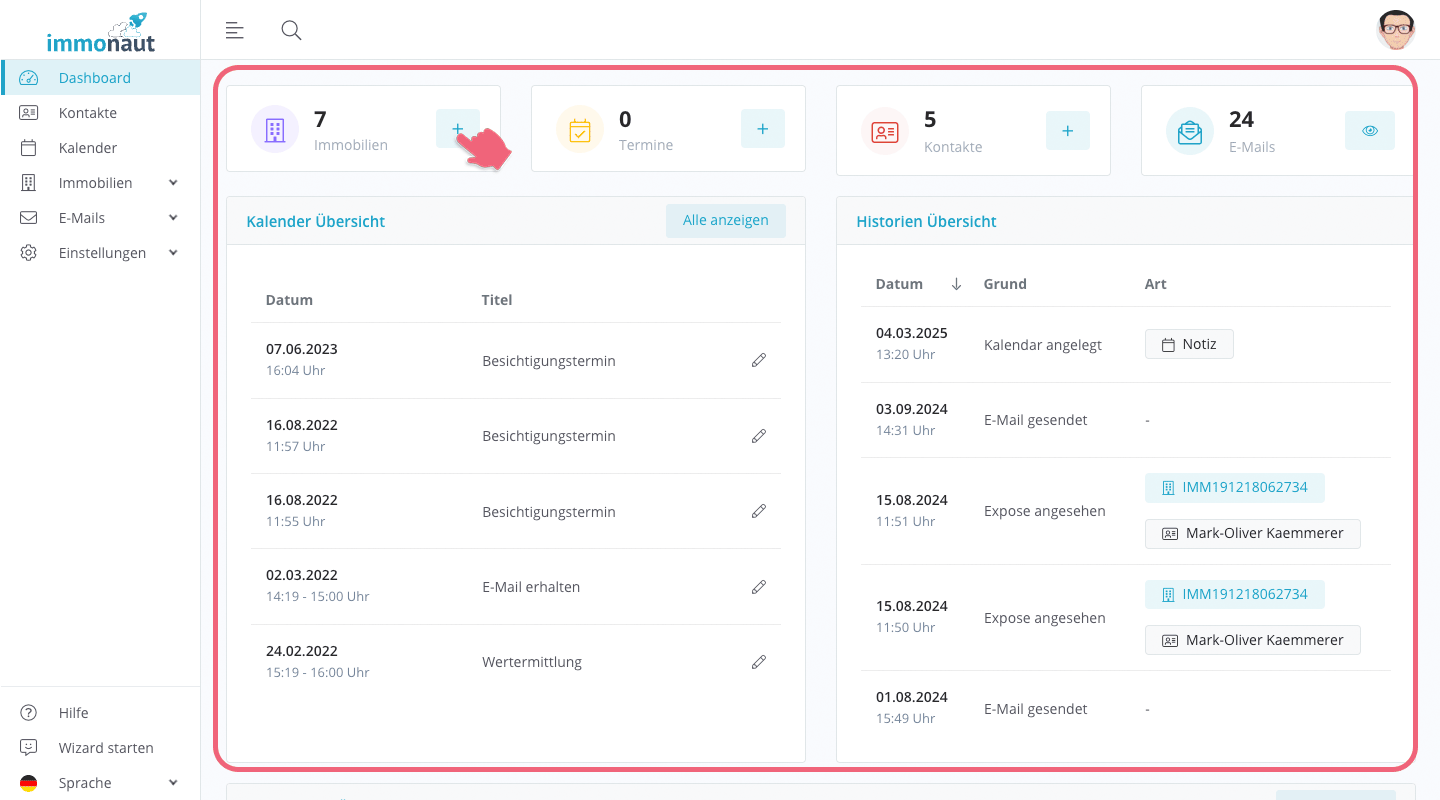Open search from the top bar
Screen dimensions: 1440x800
291,30
